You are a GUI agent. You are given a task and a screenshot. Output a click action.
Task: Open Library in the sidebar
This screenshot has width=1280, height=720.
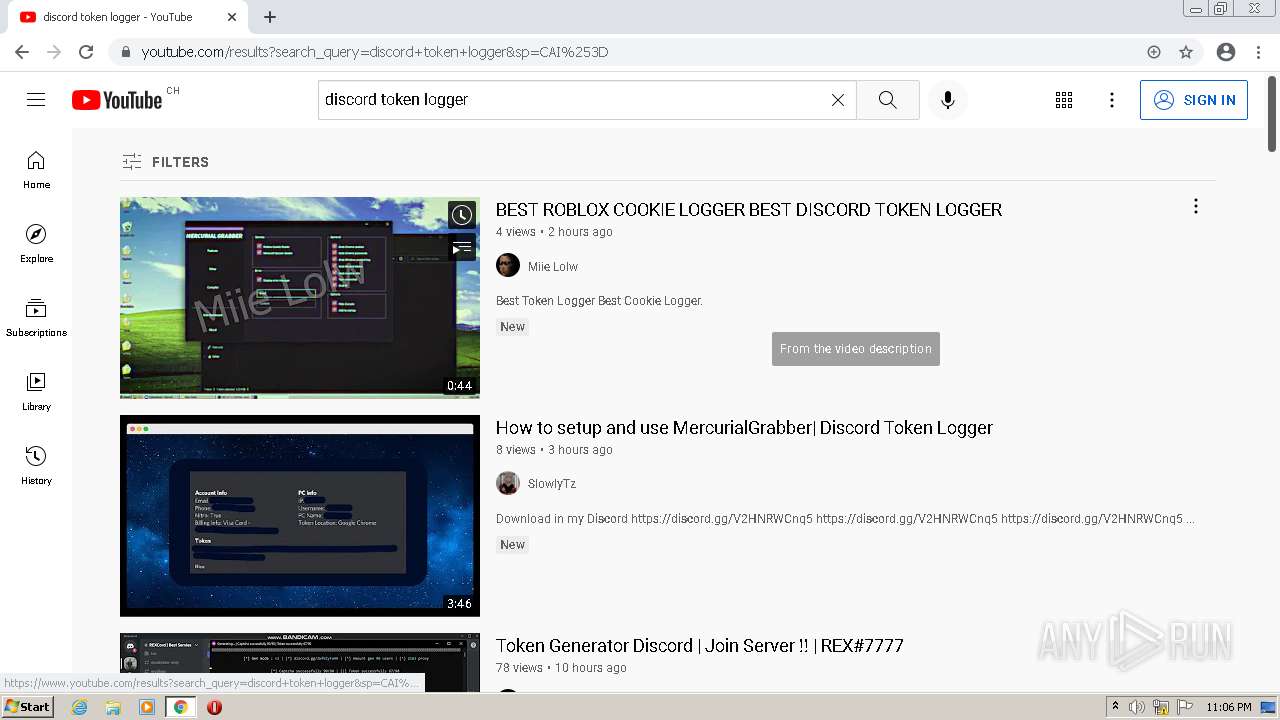[x=36, y=392]
